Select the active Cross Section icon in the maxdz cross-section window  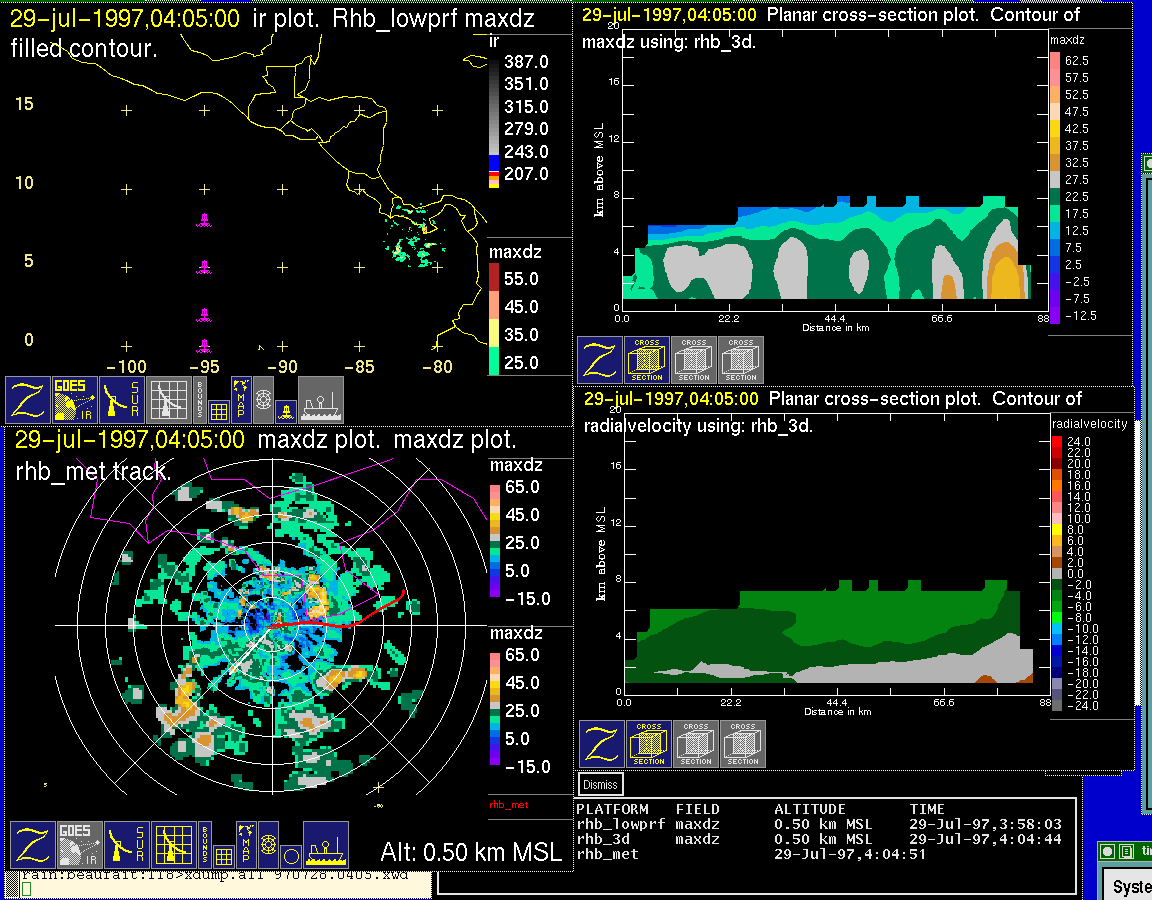pyautogui.click(x=646, y=360)
